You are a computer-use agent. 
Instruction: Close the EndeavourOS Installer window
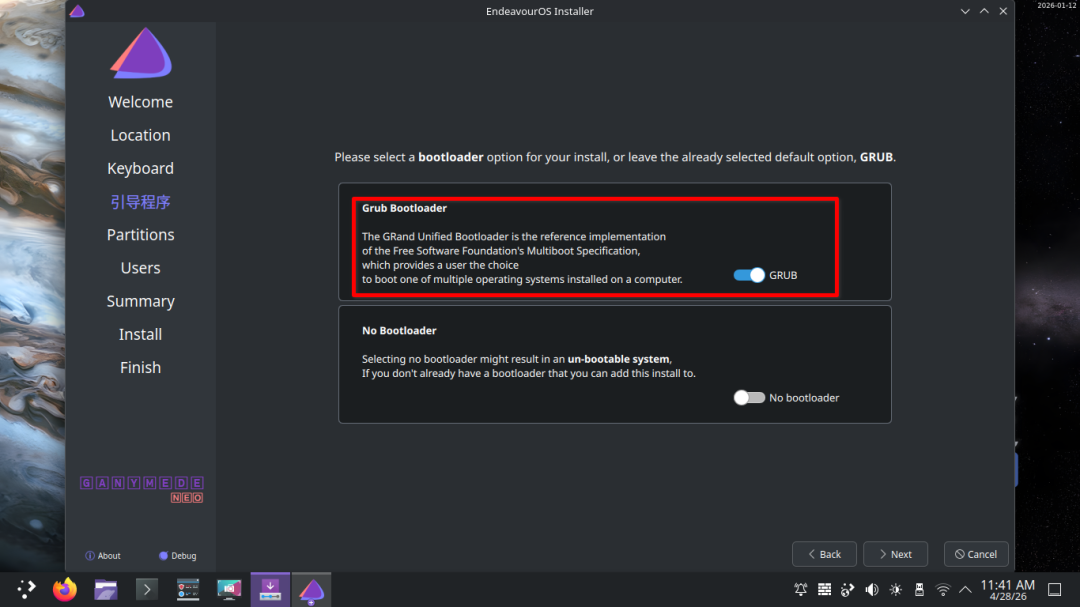1004,11
